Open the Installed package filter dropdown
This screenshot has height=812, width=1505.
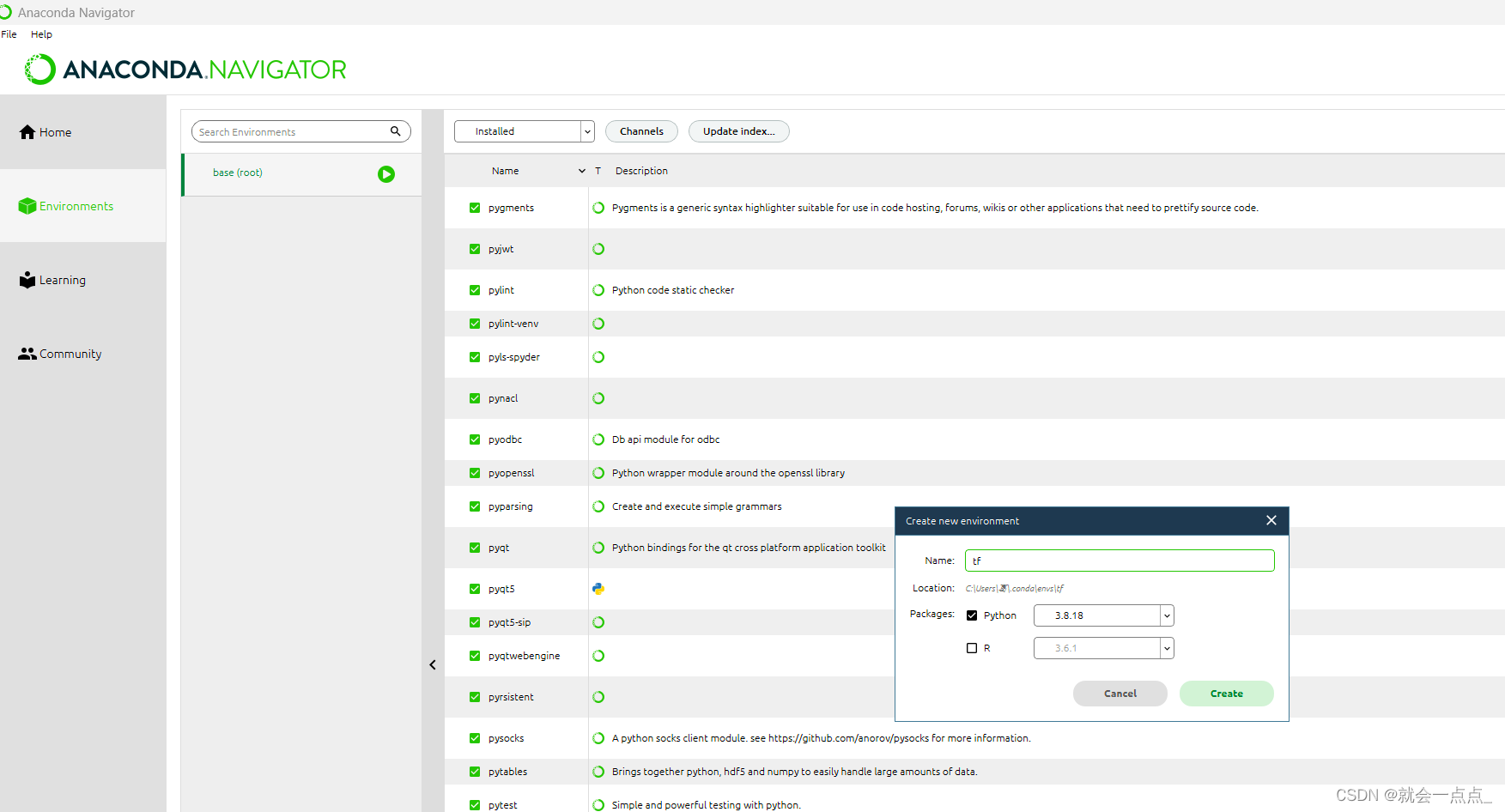525,131
